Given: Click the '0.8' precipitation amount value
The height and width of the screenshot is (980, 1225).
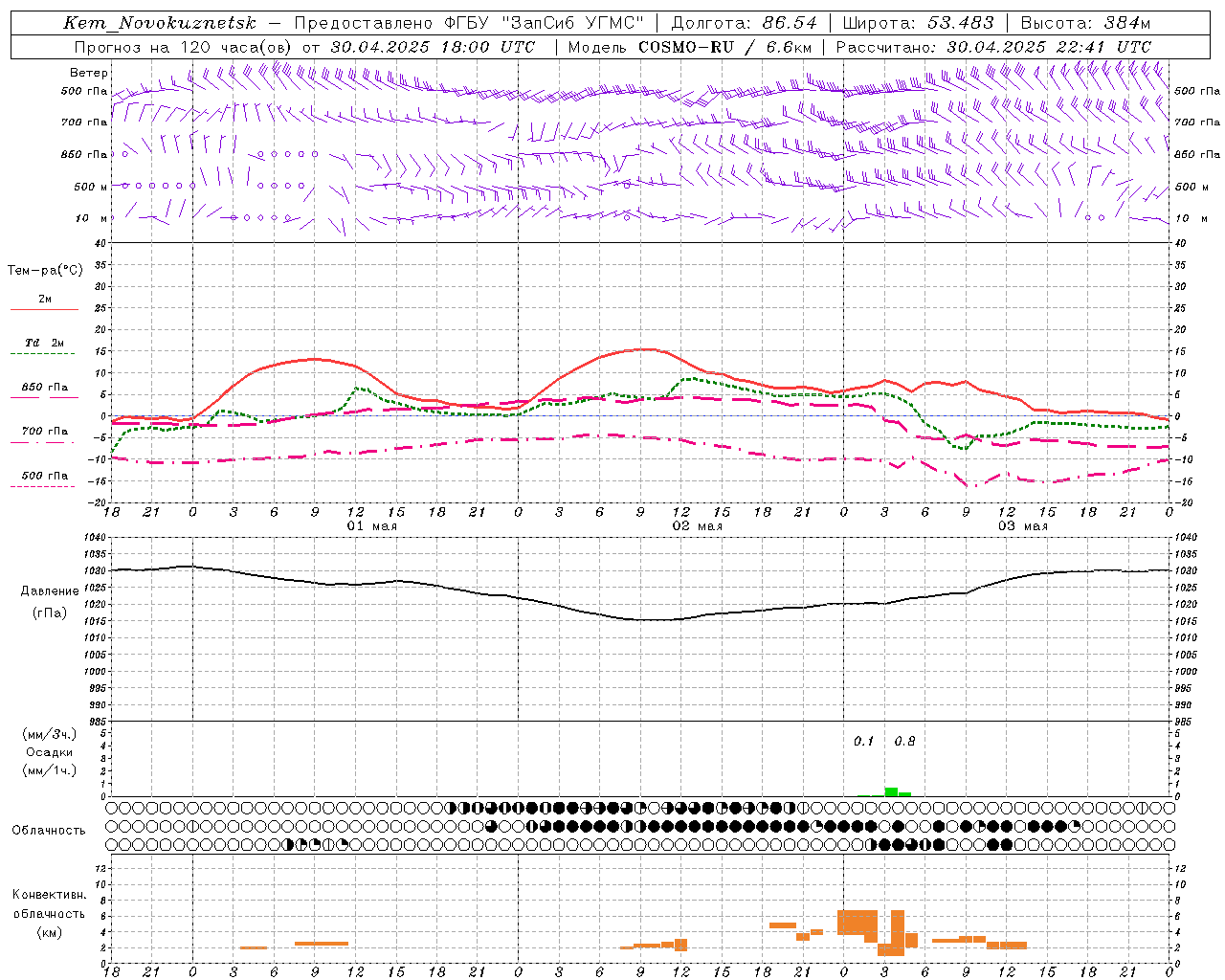Looking at the screenshot, I should (904, 742).
